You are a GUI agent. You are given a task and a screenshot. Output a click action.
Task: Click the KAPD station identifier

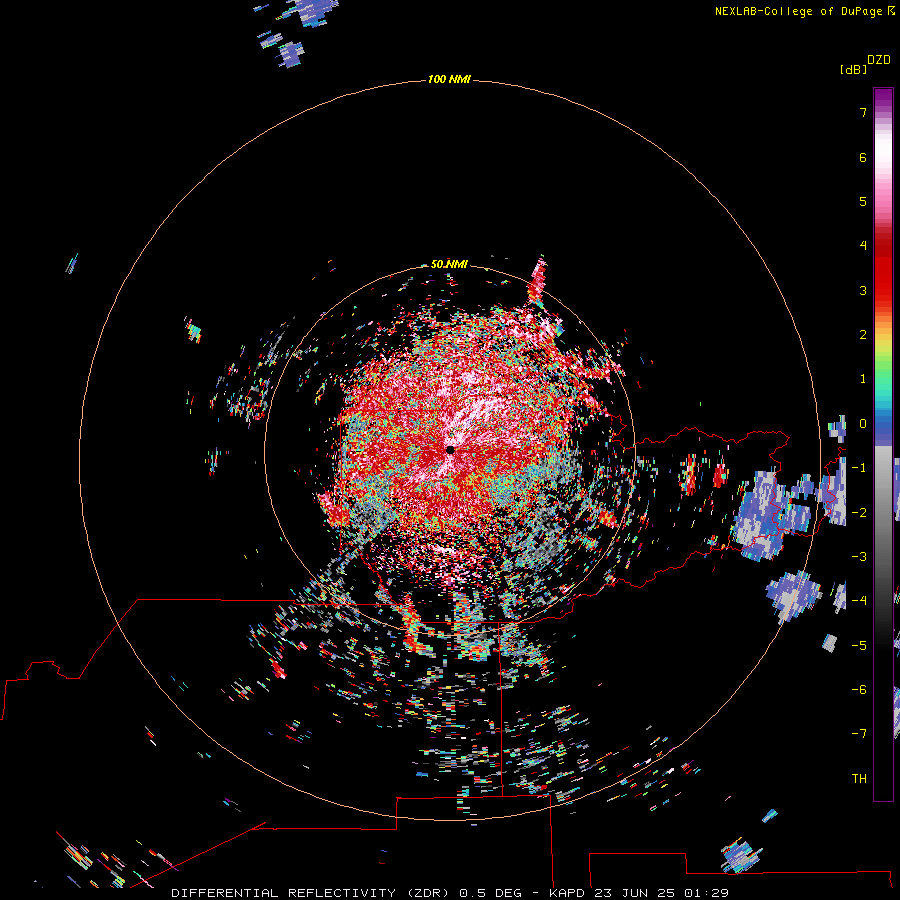(x=567, y=893)
